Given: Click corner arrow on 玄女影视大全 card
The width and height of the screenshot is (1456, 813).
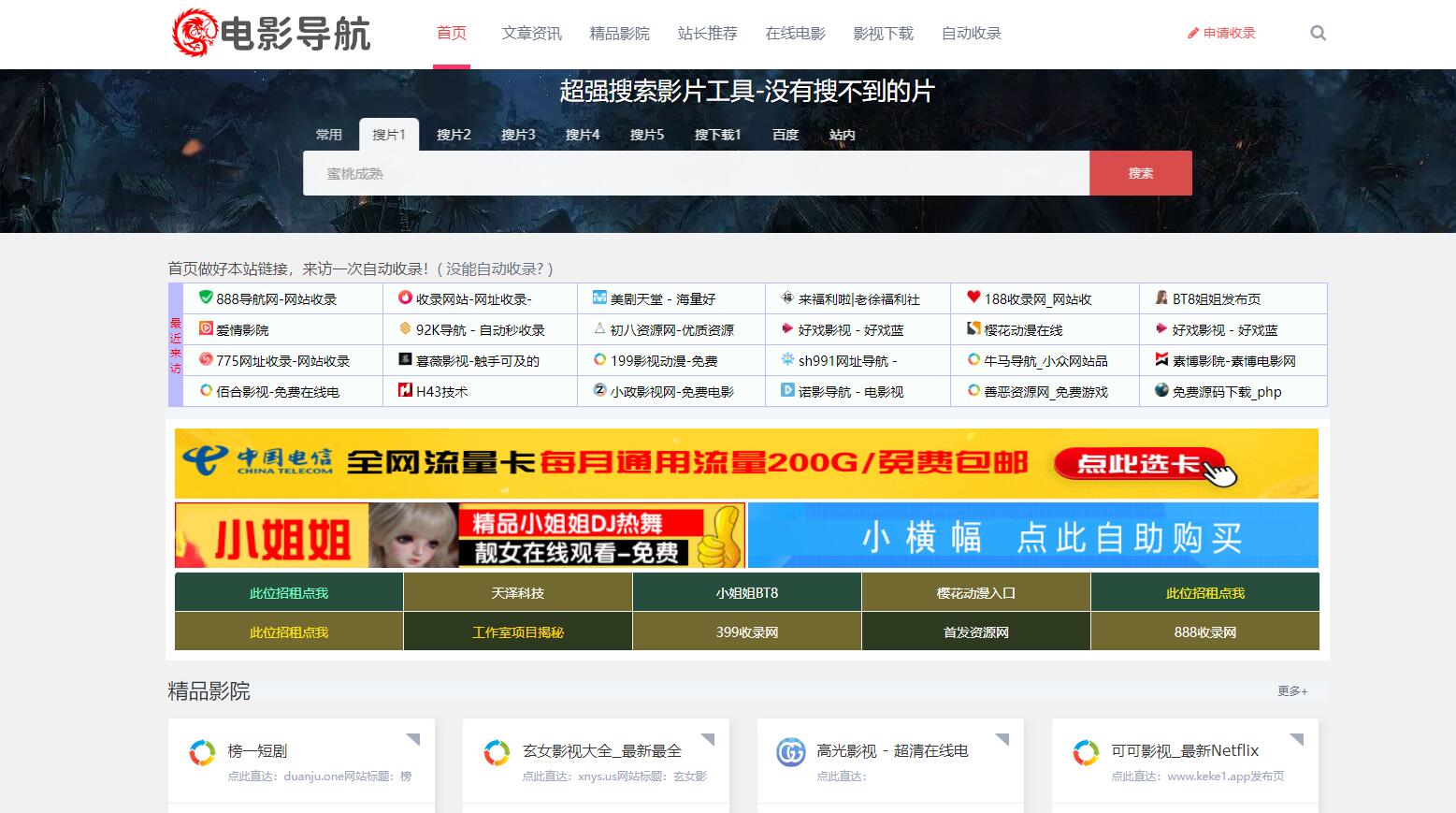Looking at the screenshot, I should [x=707, y=740].
